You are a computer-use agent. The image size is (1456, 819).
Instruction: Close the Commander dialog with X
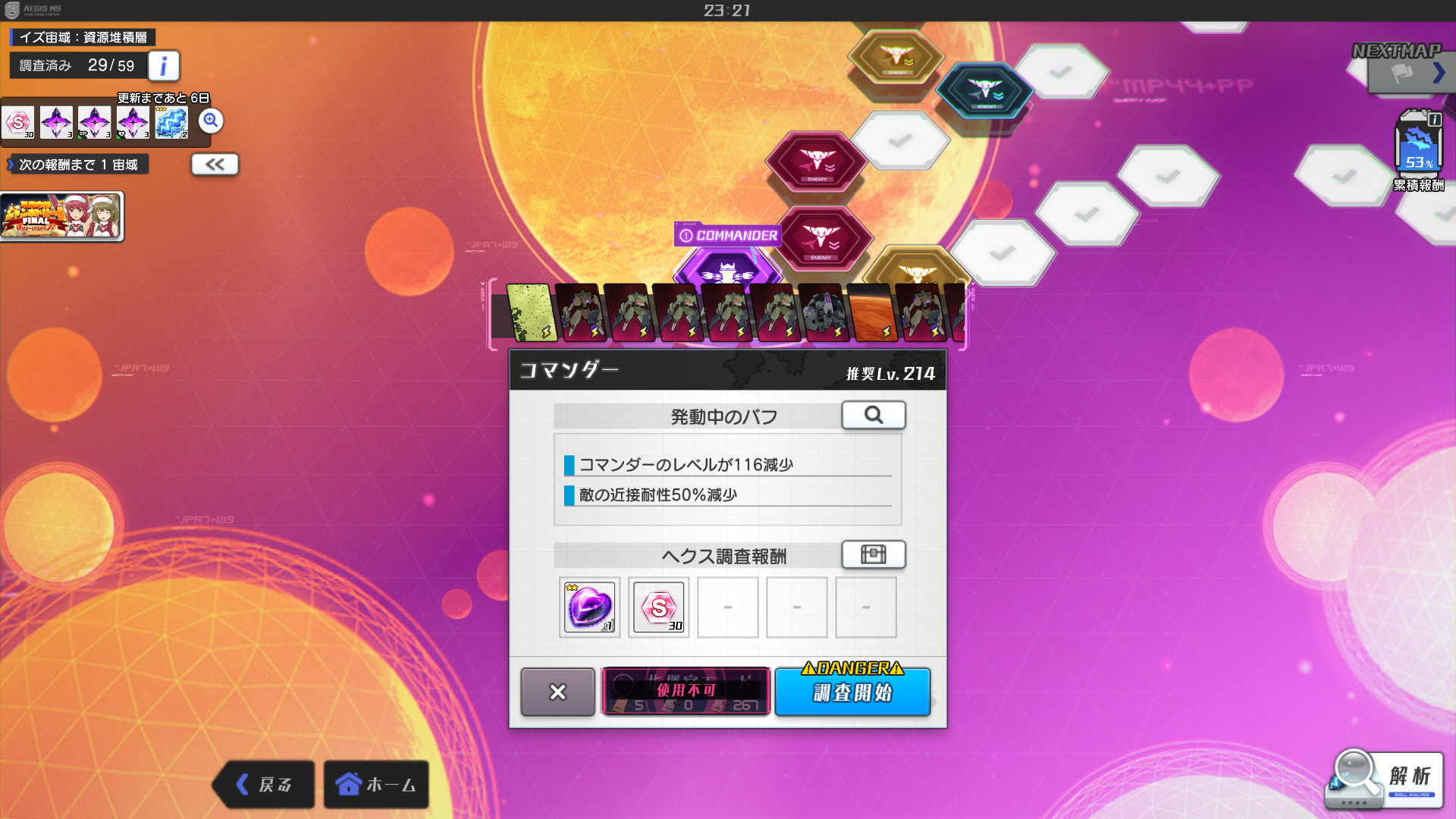click(x=557, y=692)
